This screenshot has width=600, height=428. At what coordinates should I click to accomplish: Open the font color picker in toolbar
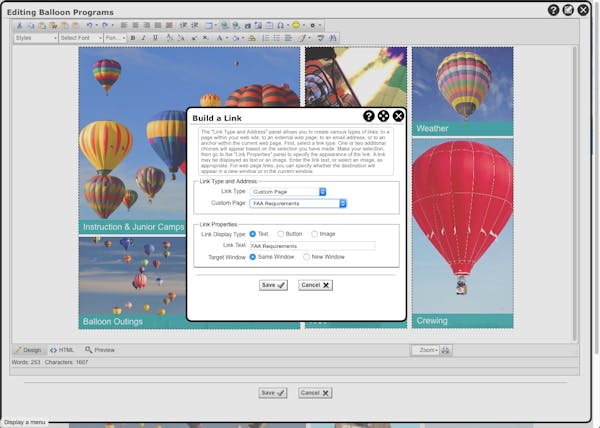[220, 38]
